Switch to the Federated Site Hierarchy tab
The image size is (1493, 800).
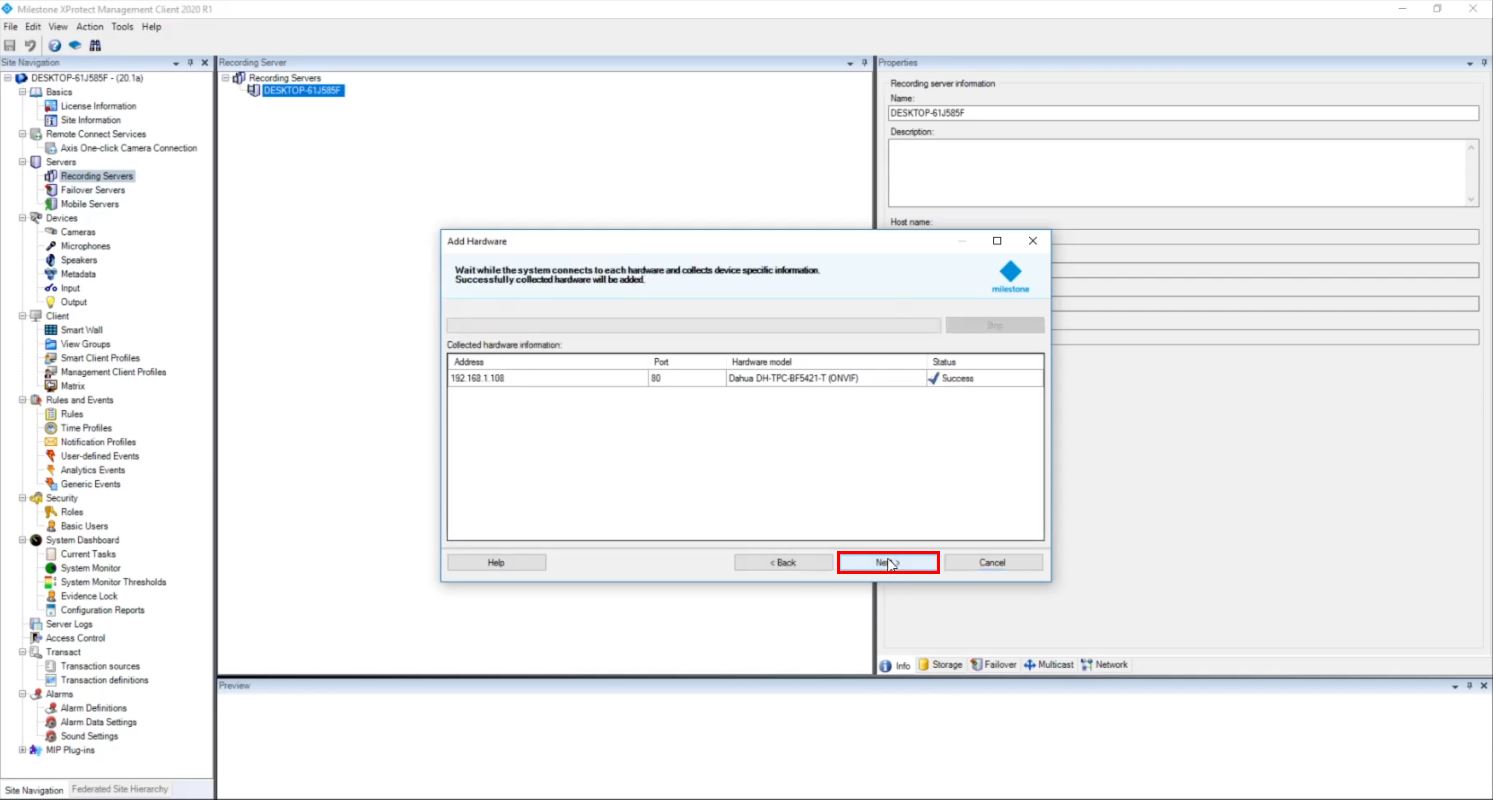tap(120, 790)
